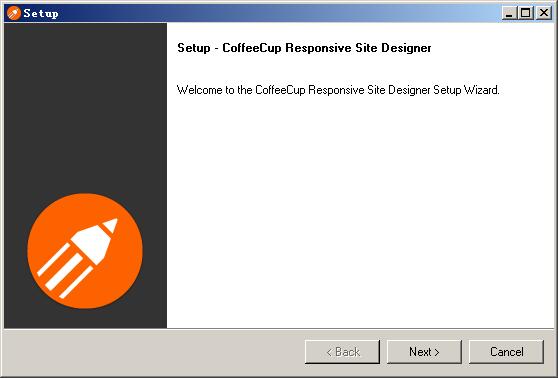Minimize the Setup window
The width and height of the screenshot is (558, 378).
pos(509,13)
